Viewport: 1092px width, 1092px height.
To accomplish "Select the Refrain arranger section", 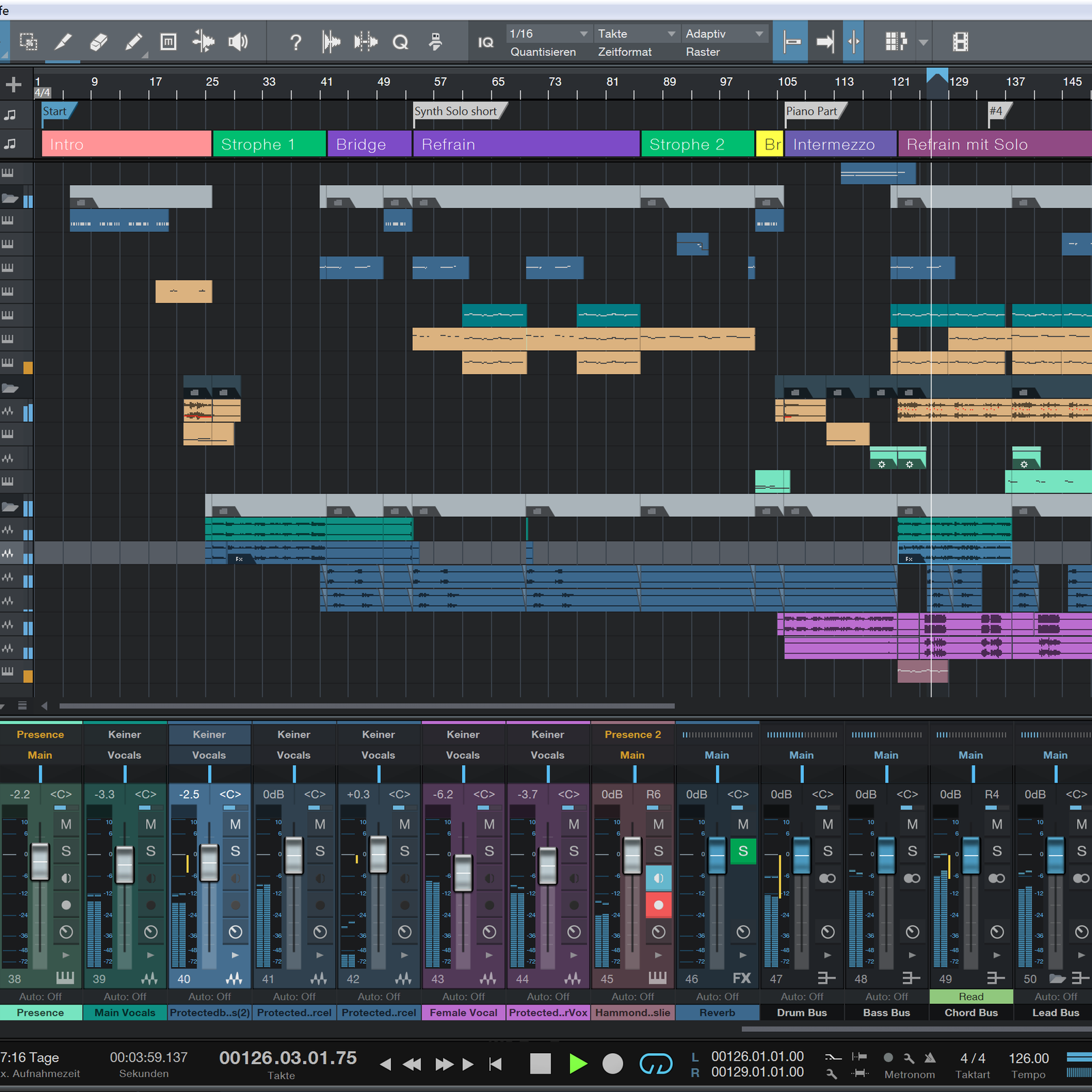I will (x=526, y=144).
